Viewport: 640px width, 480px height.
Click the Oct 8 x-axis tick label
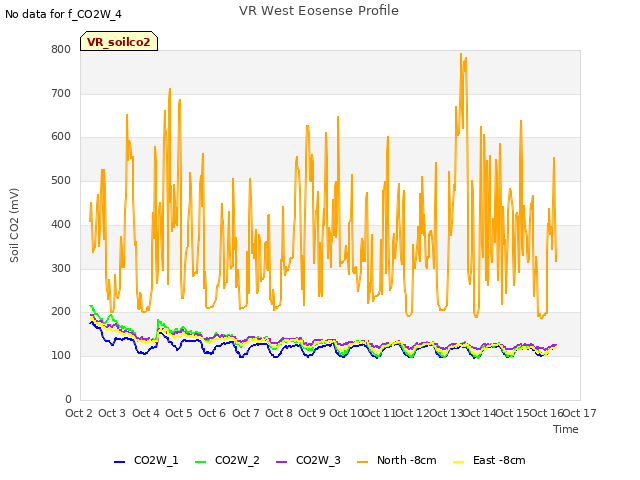[x=279, y=413]
